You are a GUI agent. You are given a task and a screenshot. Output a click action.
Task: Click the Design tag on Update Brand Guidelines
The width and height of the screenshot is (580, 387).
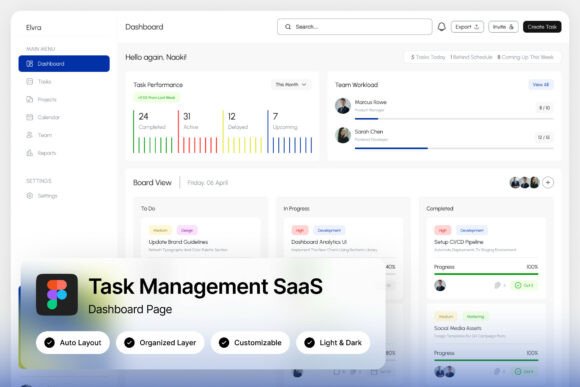pyautogui.click(x=187, y=230)
